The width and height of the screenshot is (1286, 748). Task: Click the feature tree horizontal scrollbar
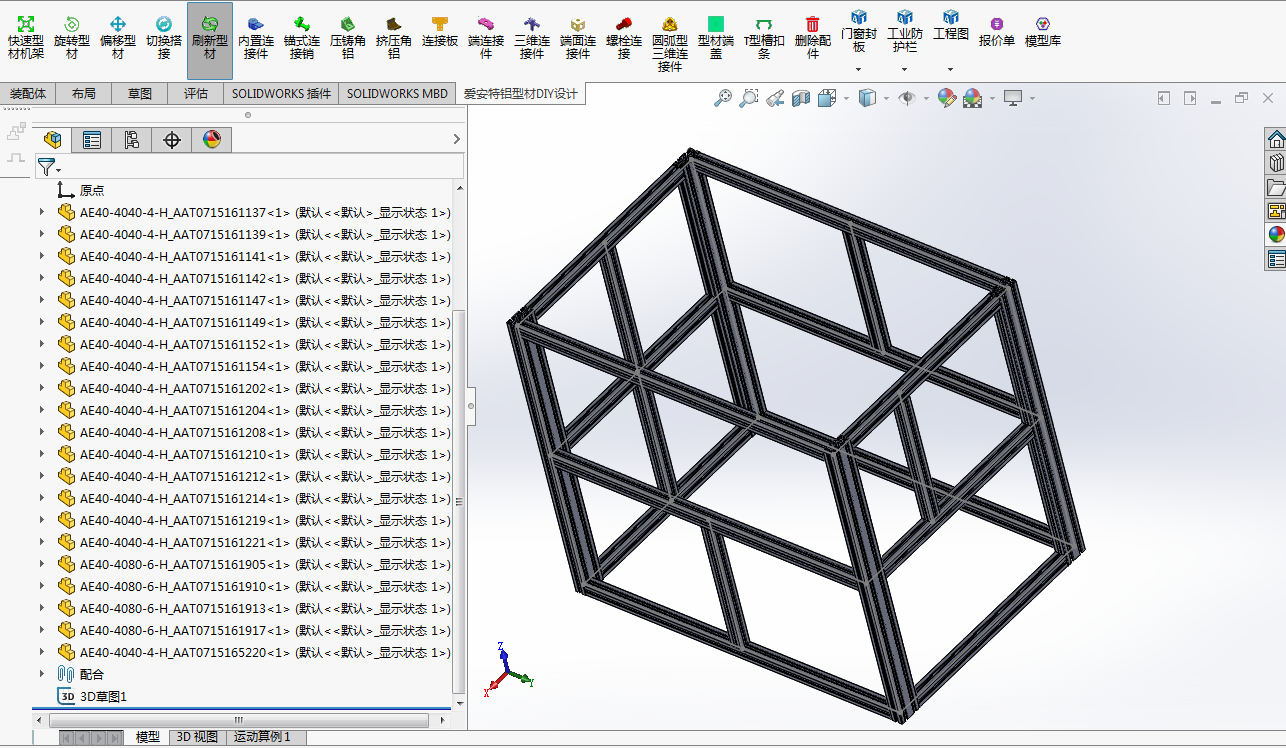pos(238,720)
